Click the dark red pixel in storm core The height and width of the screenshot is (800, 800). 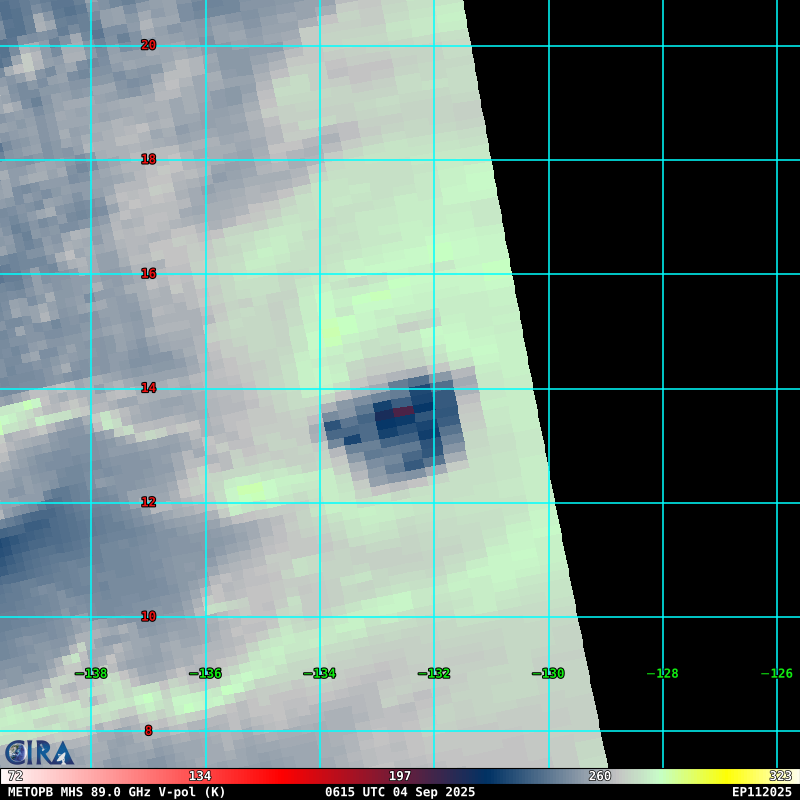(402, 411)
